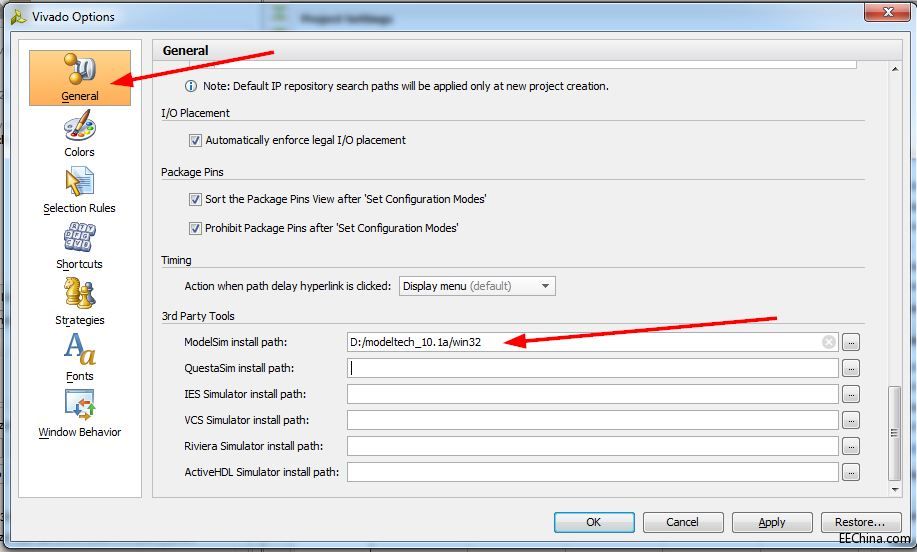The height and width of the screenshot is (552, 917).
Task: Click the 'Action when path delay hyperlink is clicked:' label
Action: click(x=288, y=286)
